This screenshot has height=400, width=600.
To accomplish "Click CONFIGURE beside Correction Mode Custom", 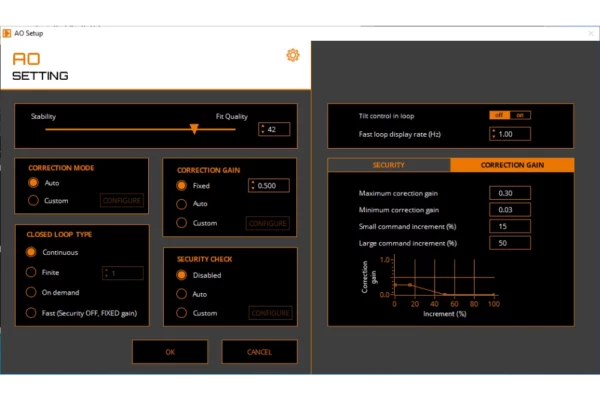I will (x=122, y=201).
